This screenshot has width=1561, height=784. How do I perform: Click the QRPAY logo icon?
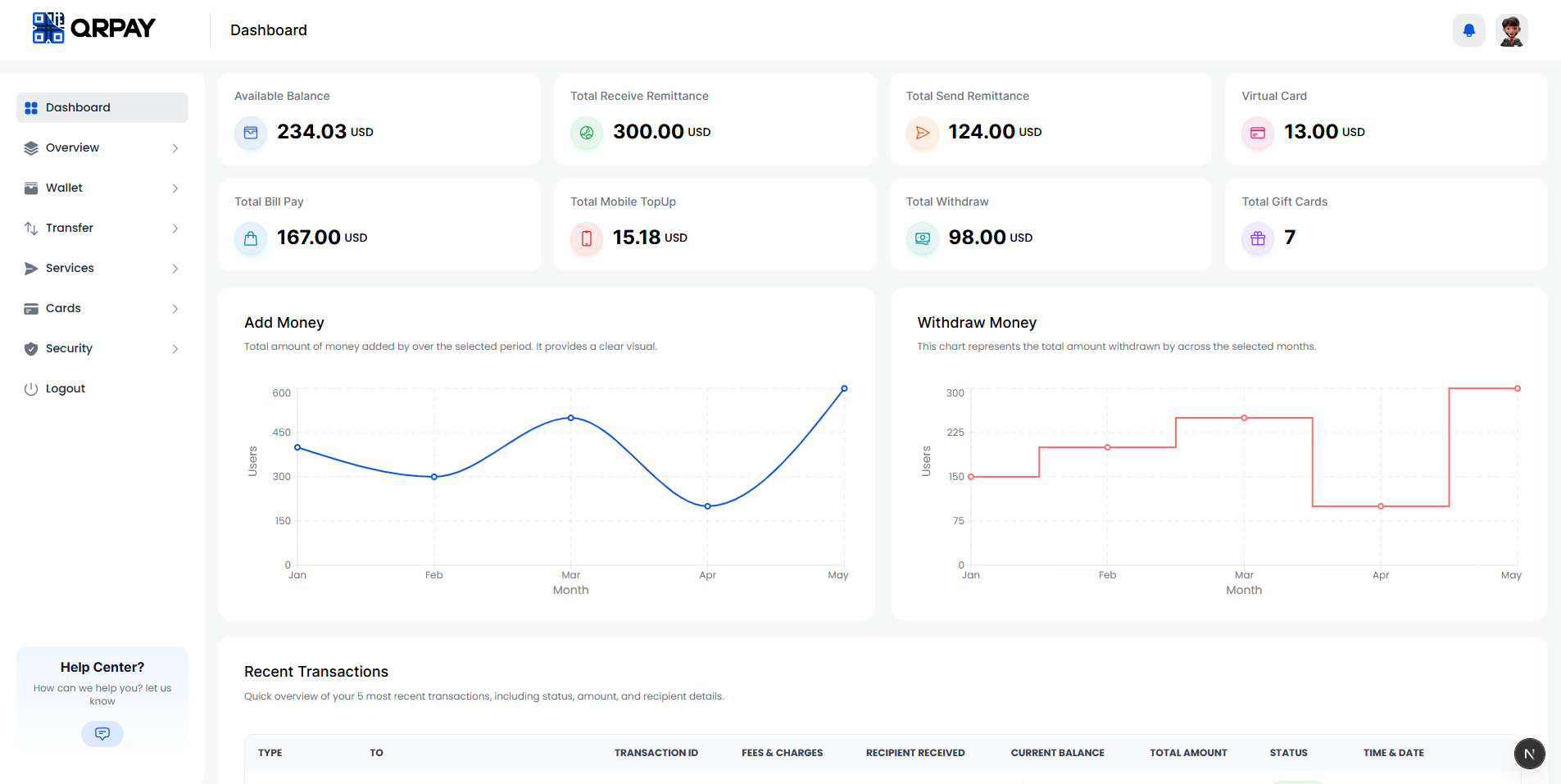click(x=48, y=27)
